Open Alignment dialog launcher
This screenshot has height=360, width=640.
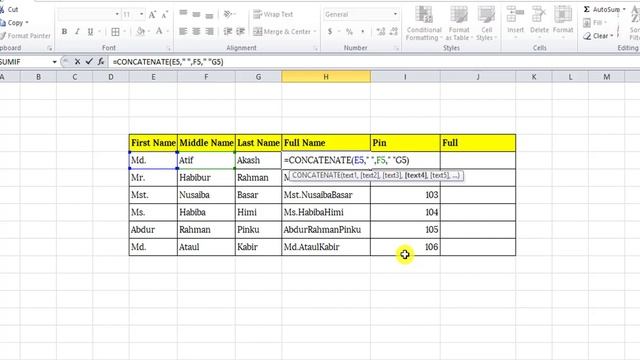click(x=316, y=49)
